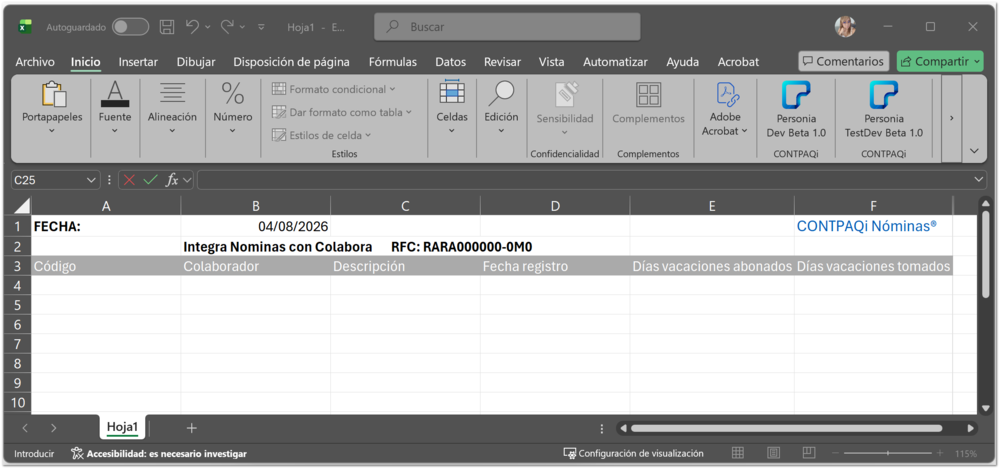Open the Archivo menu
The width and height of the screenshot is (1000, 469).
tap(35, 62)
